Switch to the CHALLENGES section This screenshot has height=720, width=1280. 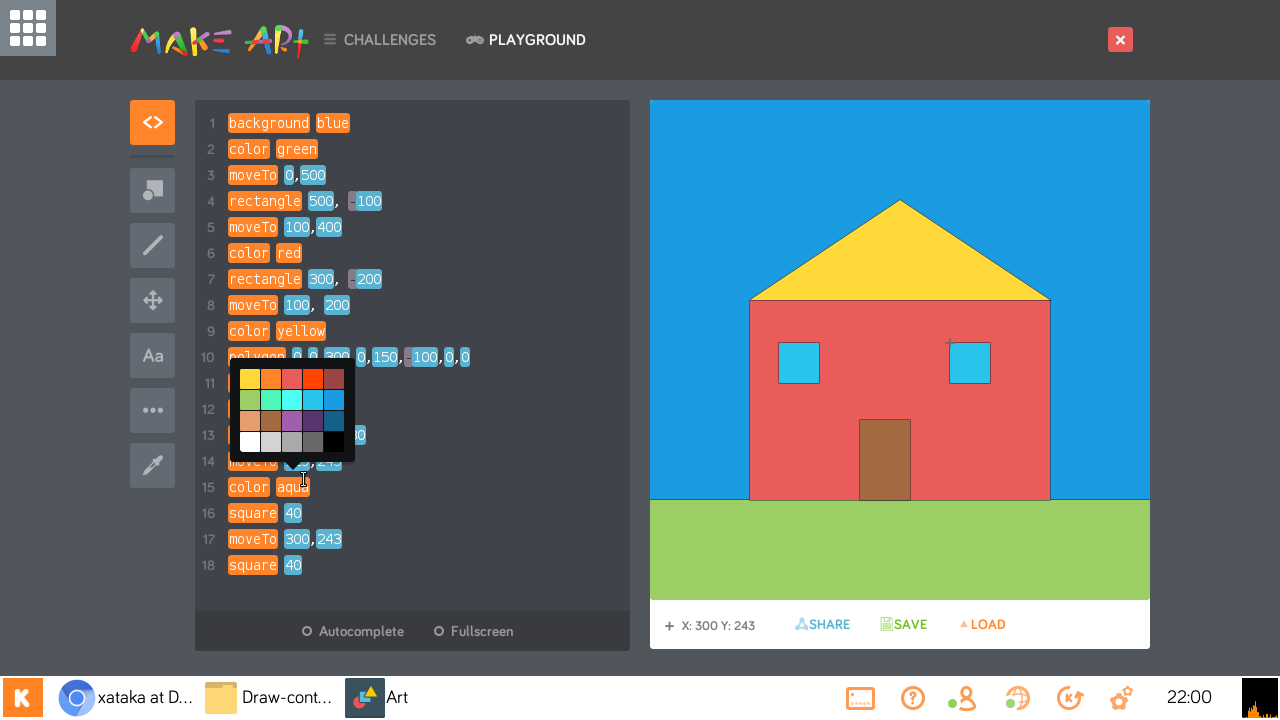(388, 40)
